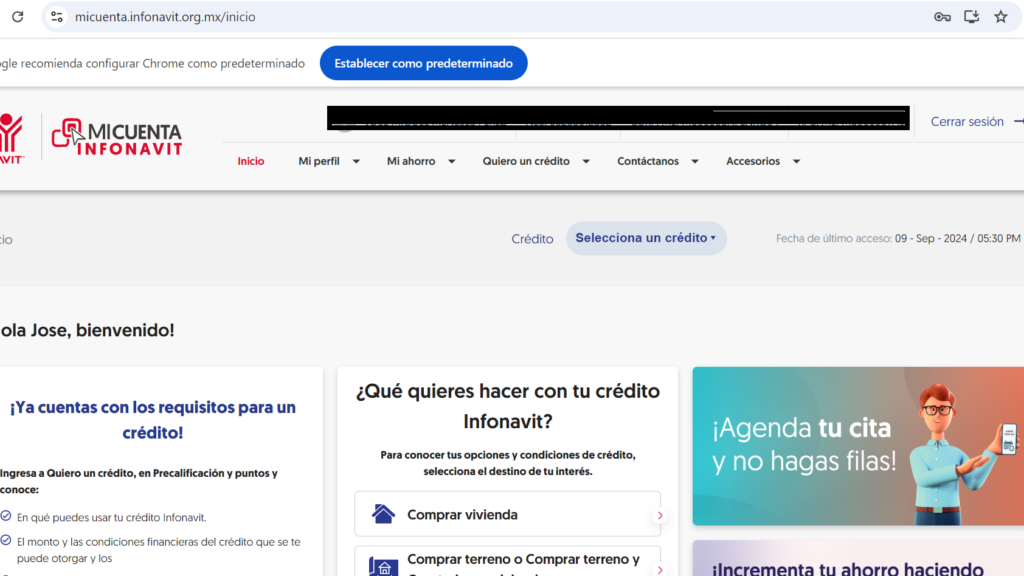Select the Comprar vivienda option

click(507, 515)
